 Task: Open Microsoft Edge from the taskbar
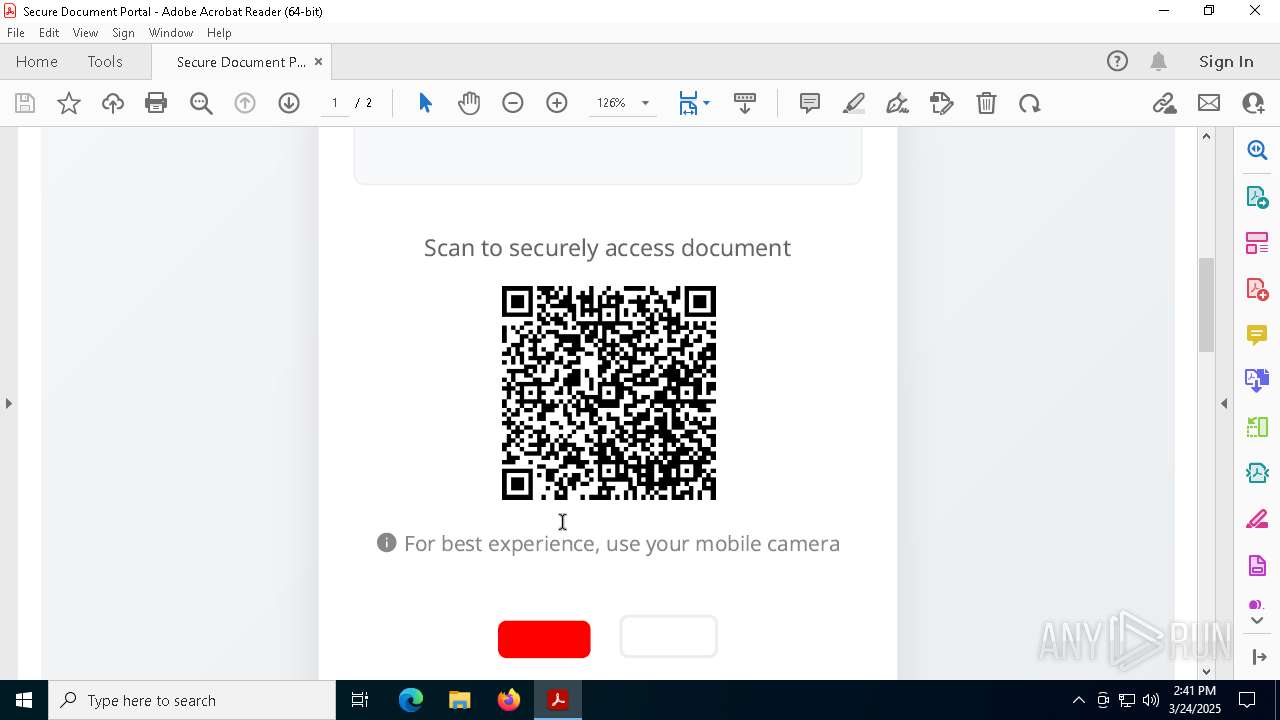coord(411,700)
